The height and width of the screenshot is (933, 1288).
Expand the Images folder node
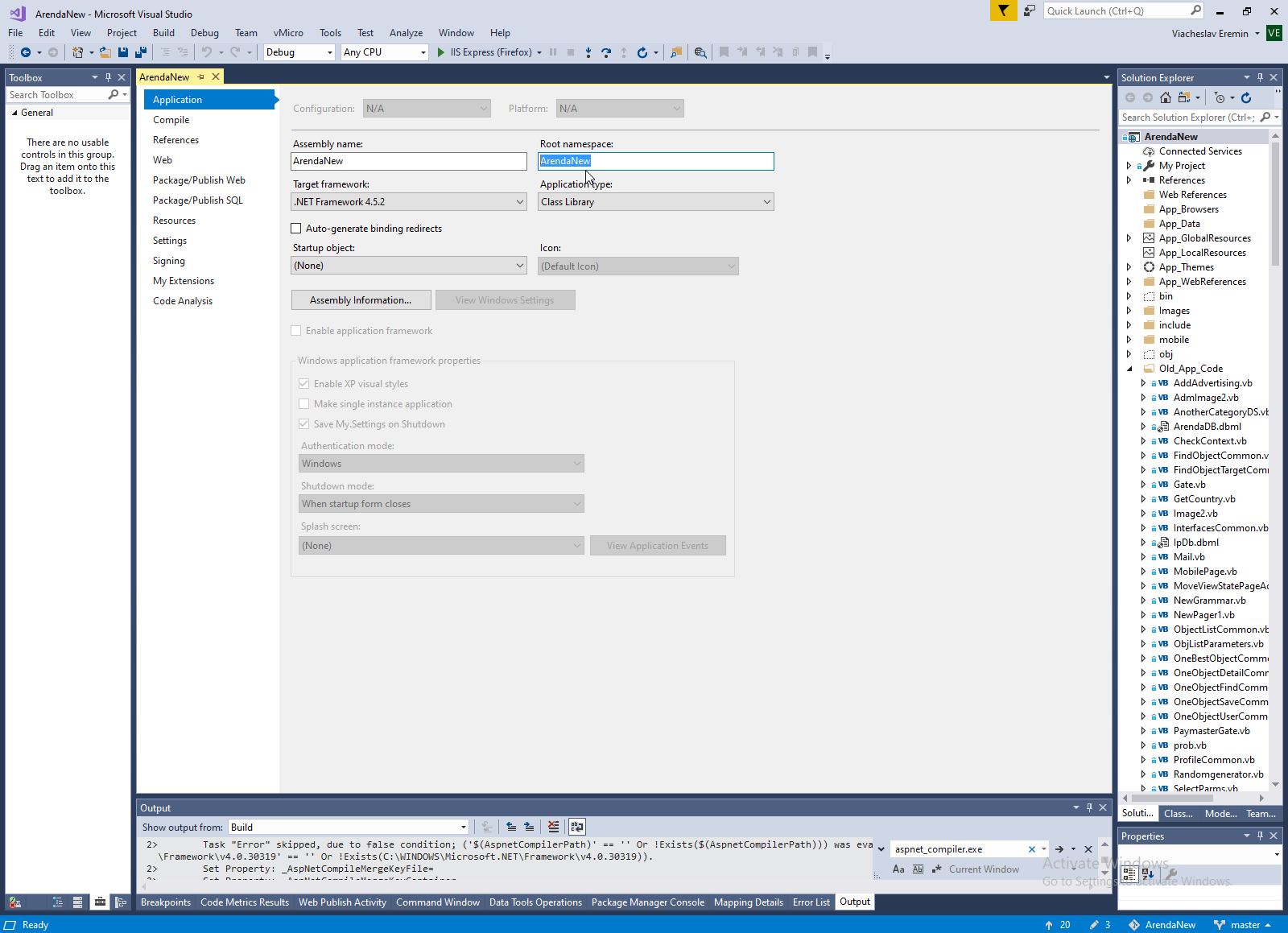[x=1129, y=311]
